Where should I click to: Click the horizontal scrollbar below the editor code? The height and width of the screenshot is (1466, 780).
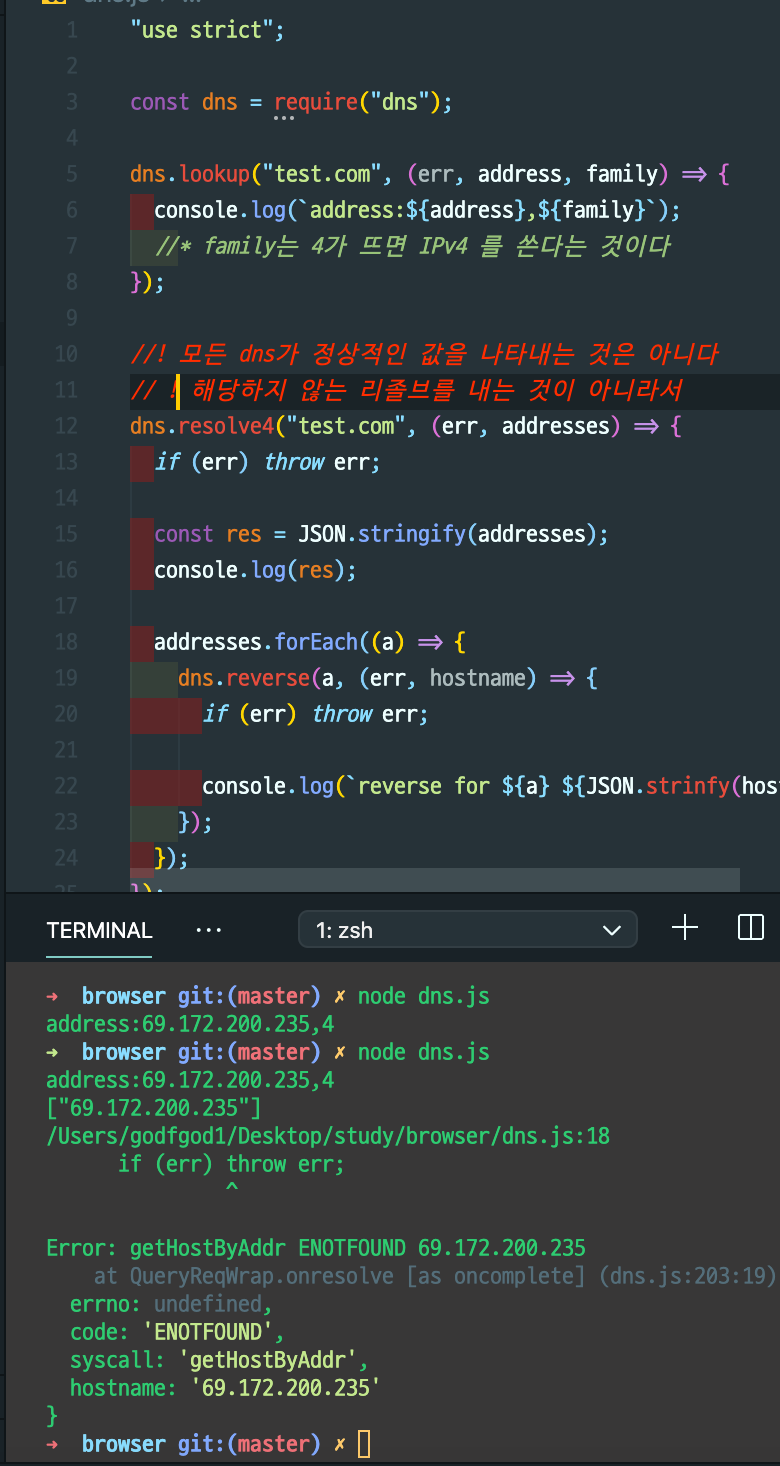coord(435,879)
